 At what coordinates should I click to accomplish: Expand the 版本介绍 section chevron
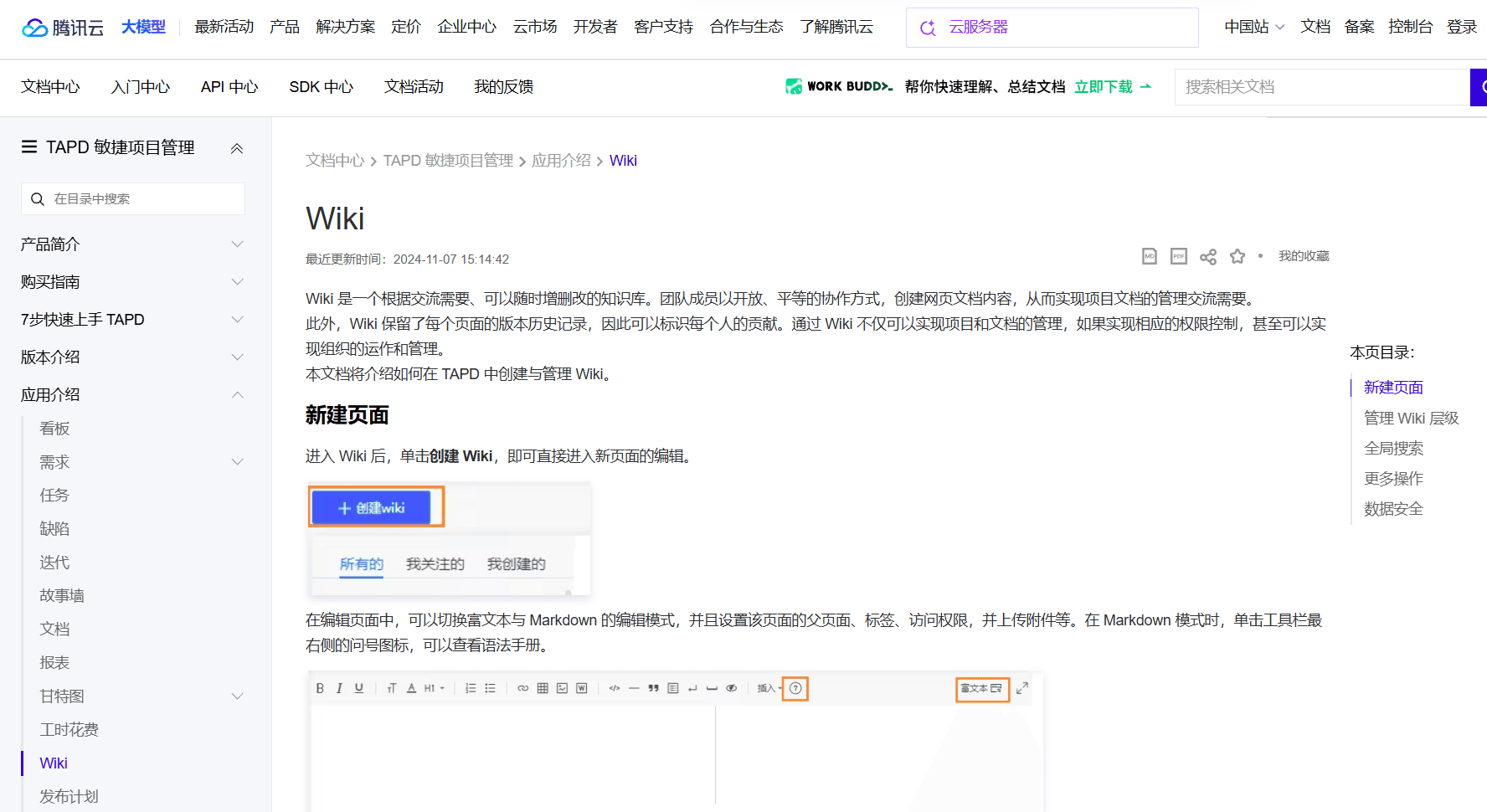coord(238,357)
